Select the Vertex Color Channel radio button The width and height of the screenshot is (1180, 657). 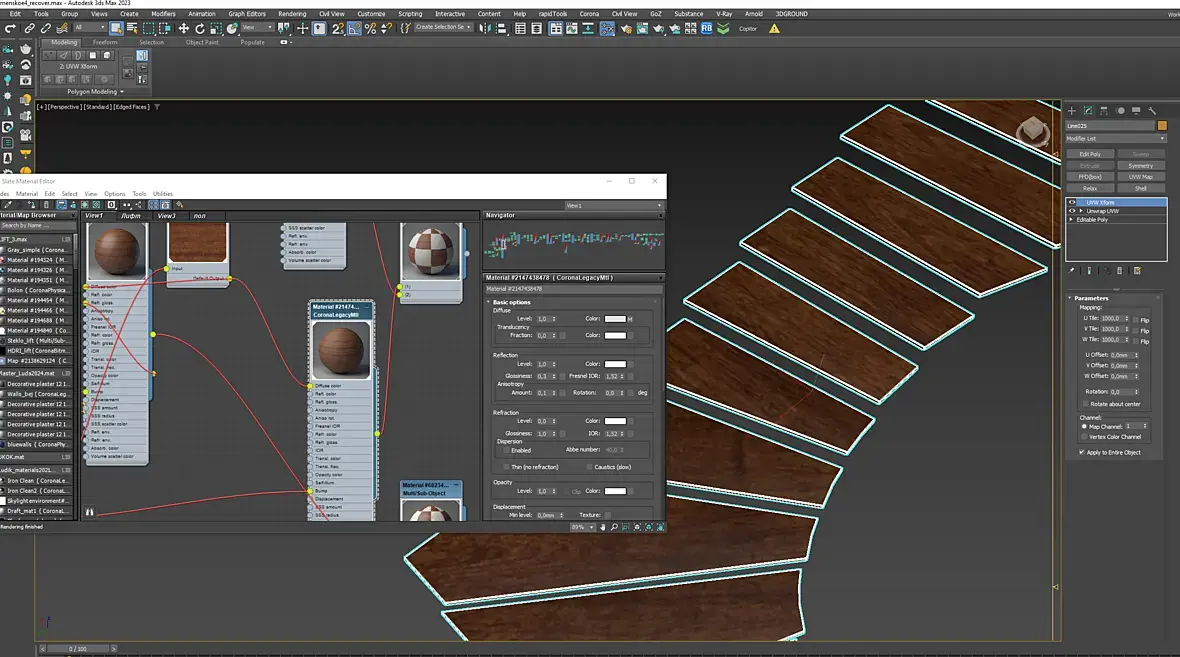[1084, 437]
